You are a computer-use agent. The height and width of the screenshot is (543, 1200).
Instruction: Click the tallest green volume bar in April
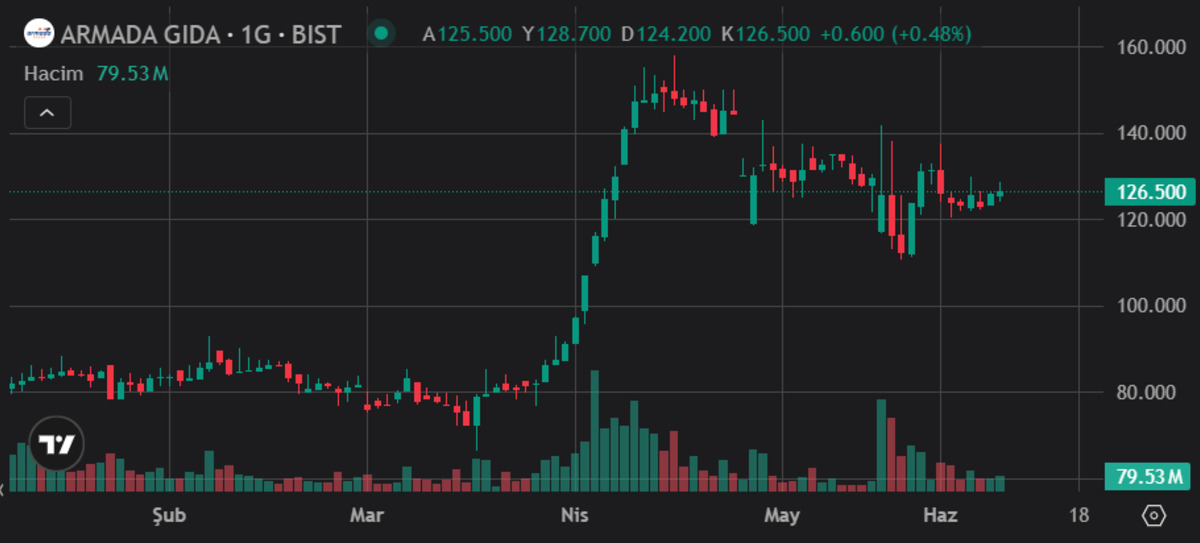tap(595, 431)
